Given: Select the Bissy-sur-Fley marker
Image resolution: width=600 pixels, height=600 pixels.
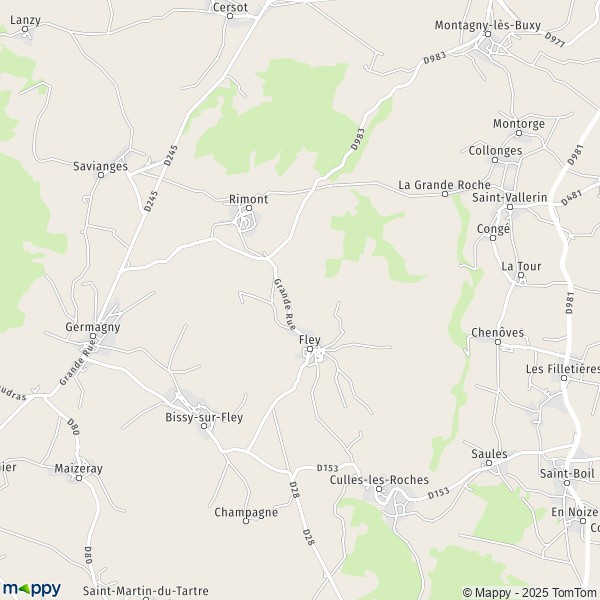Looking at the screenshot, I should 204,426.
